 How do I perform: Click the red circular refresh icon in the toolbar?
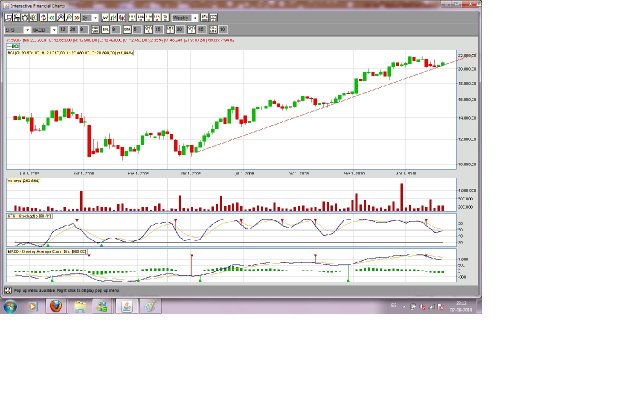[43, 18]
